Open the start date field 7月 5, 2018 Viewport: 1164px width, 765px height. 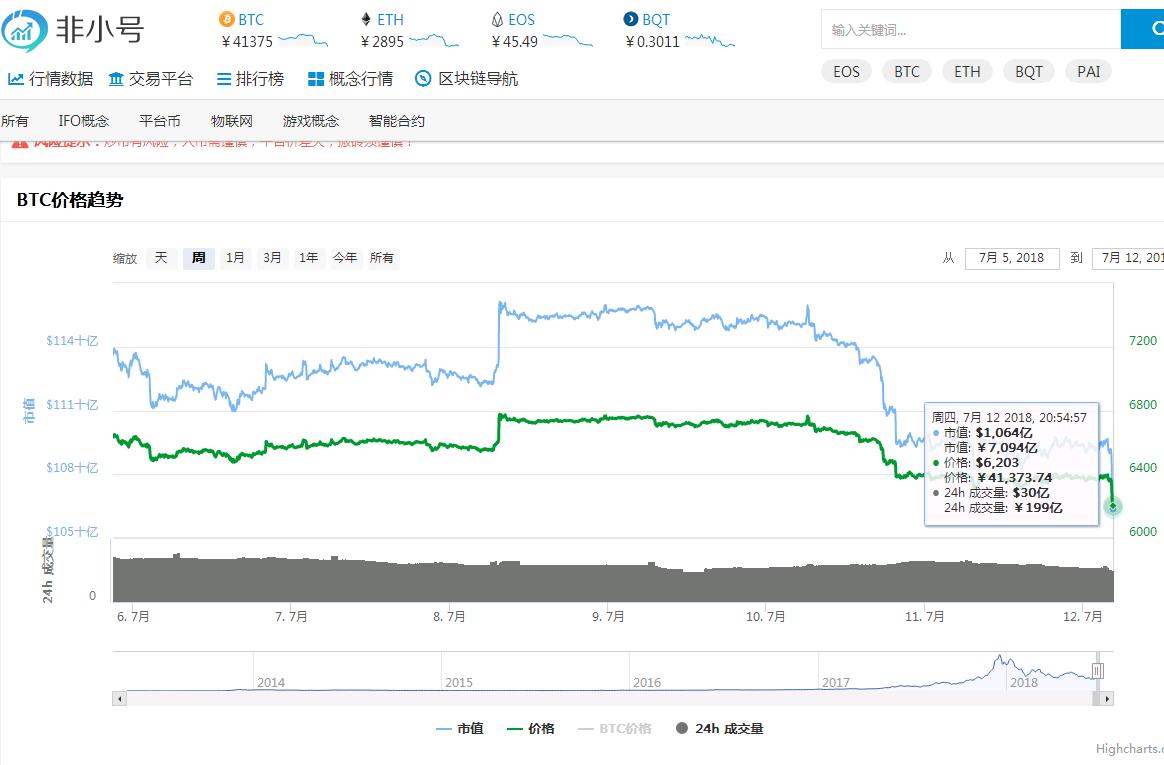click(x=1012, y=258)
